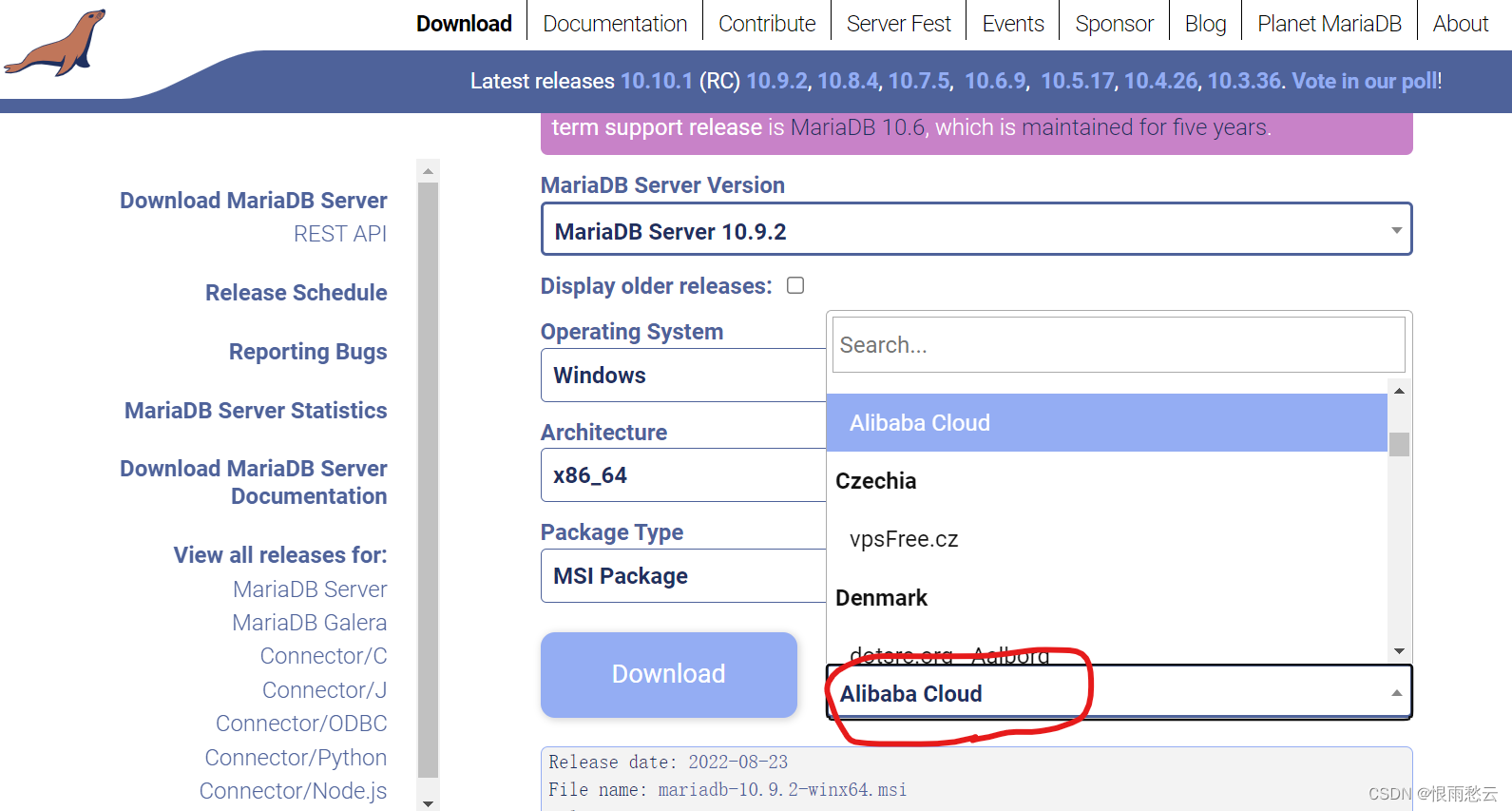Open the Download MariaDB Server sidebar link
Viewport: 1512px width, 811px height.
coord(254,201)
